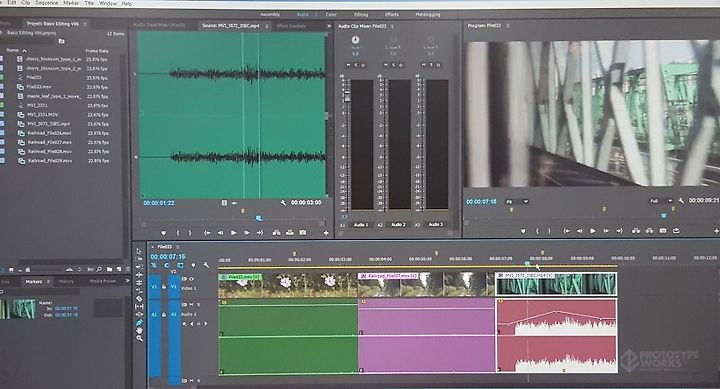Image resolution: width=720 pixels, height=389 pixels.
Task: Open the Media Browser tab
Action: 103,281
